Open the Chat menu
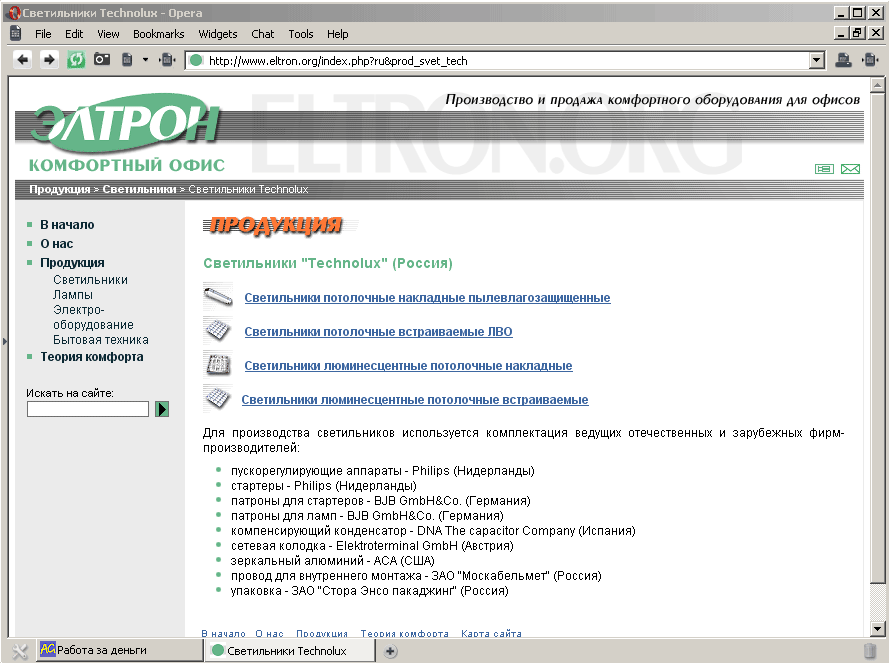889x663 pixels. [263, 34]
